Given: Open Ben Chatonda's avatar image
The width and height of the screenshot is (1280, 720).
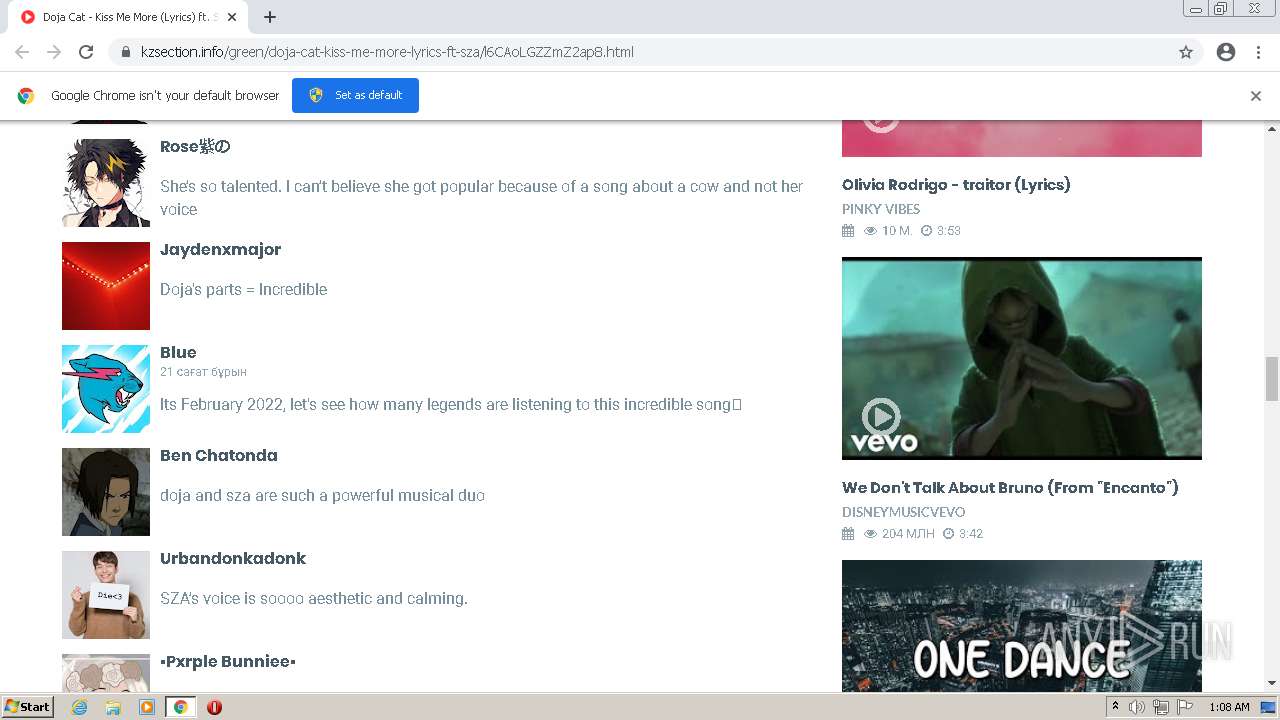Looking at the screenshot, I should tap(106, 492).
